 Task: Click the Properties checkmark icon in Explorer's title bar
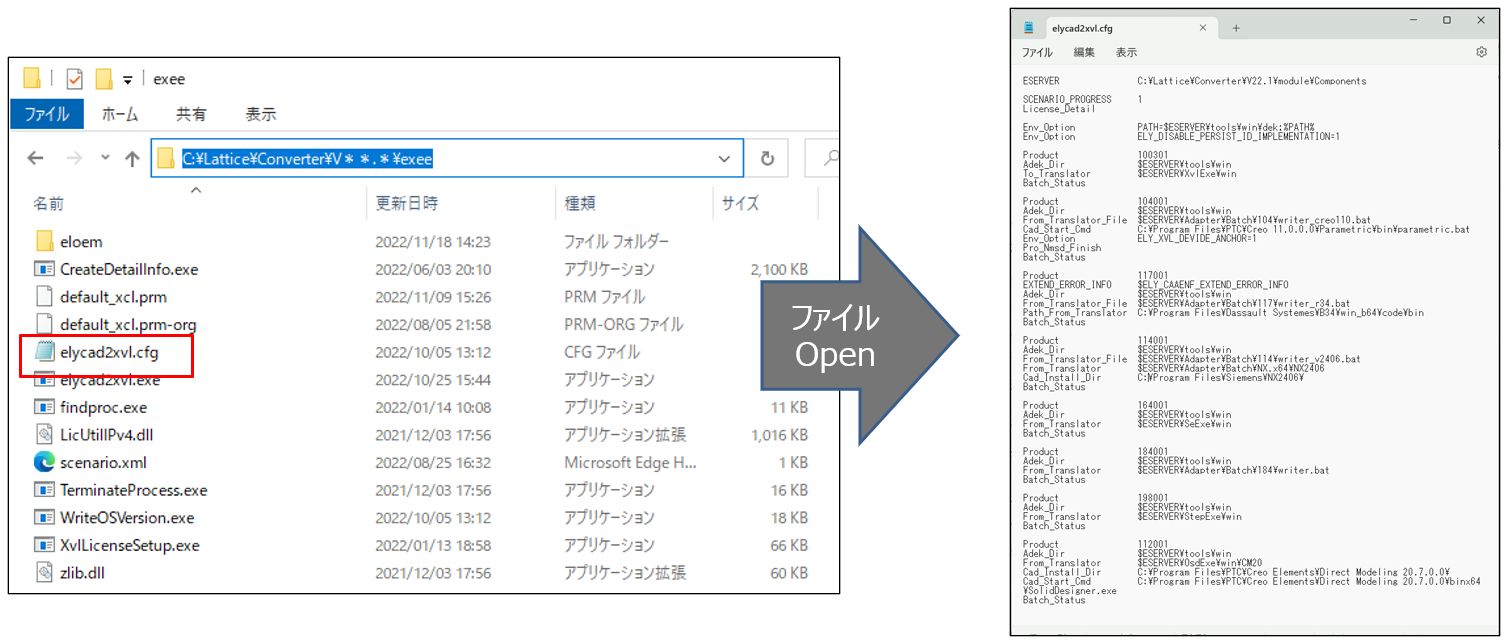(74, 79)
